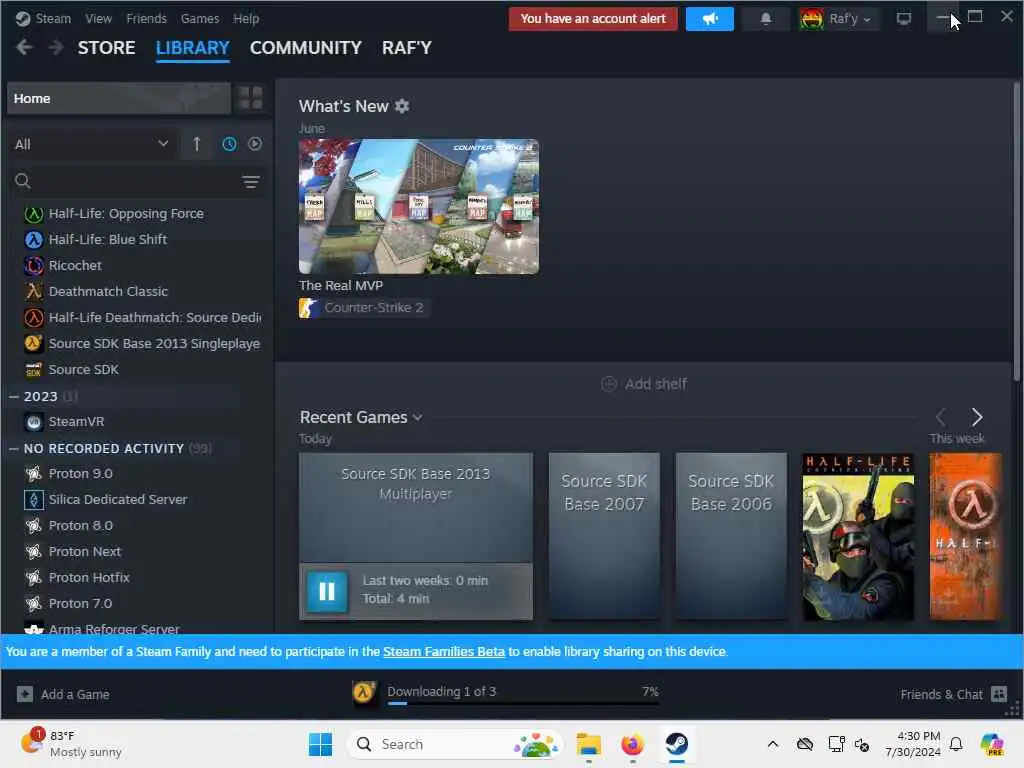Open Source SDK Base 2006 tile
The width and height of the screenshot is (1024, 768).
731,536
